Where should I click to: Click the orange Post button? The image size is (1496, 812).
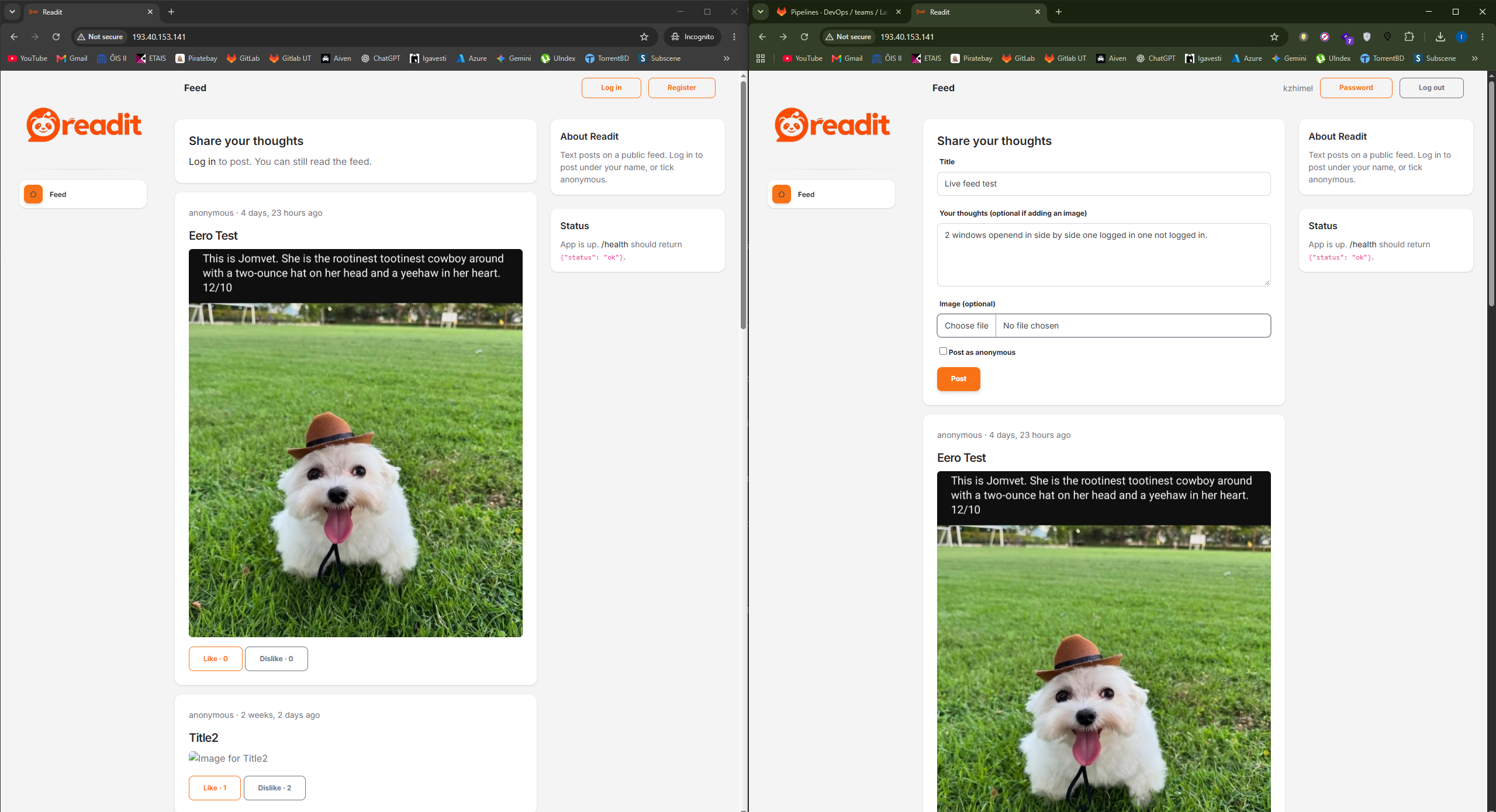point(959,379)
